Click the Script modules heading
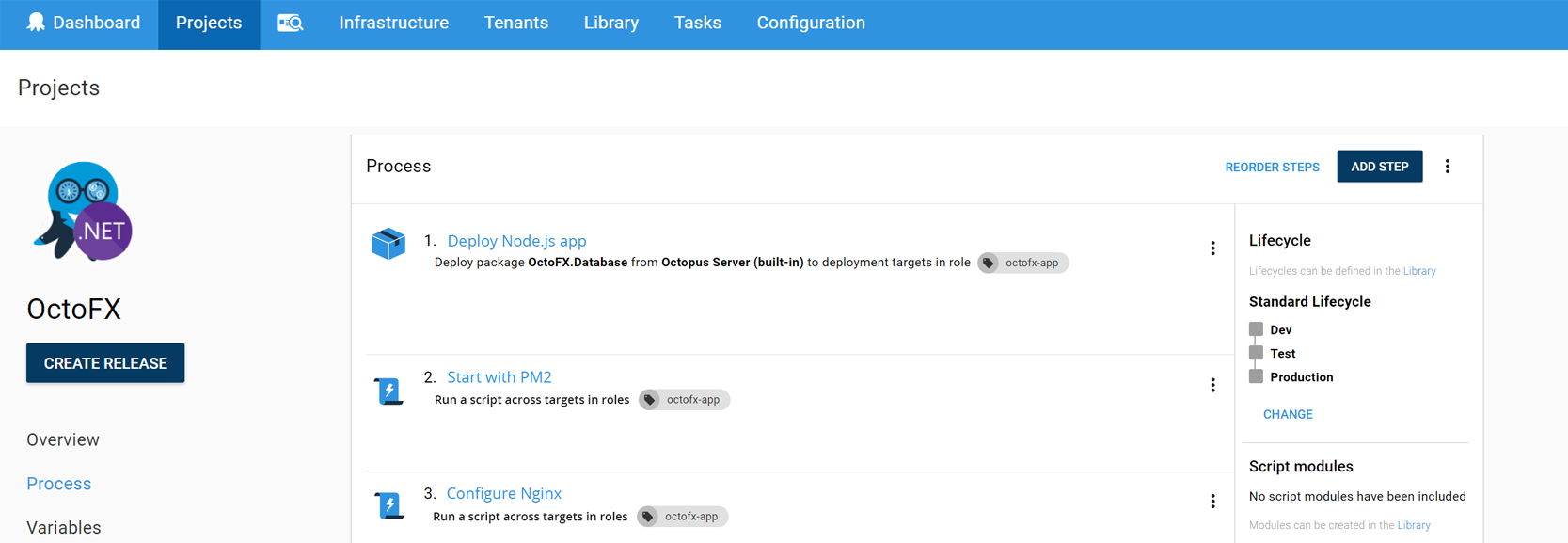Viewport: 1568px width, 543px height. (1301, 467)
